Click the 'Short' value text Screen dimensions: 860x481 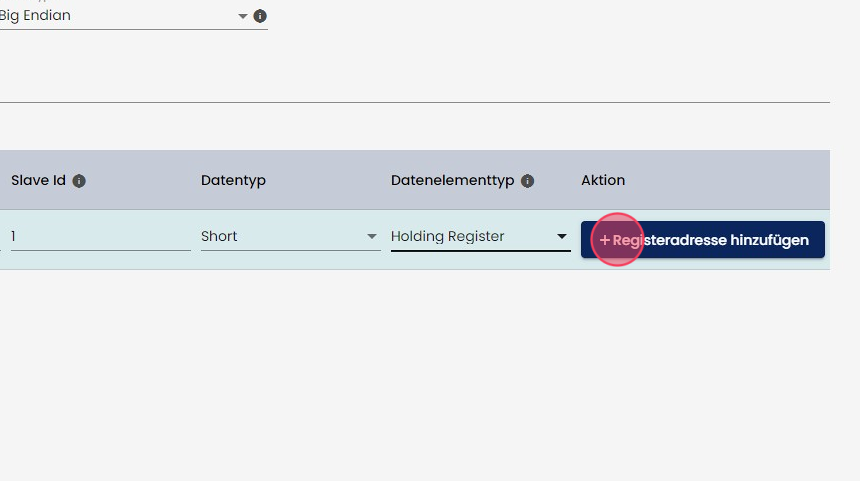click(219, 237)
